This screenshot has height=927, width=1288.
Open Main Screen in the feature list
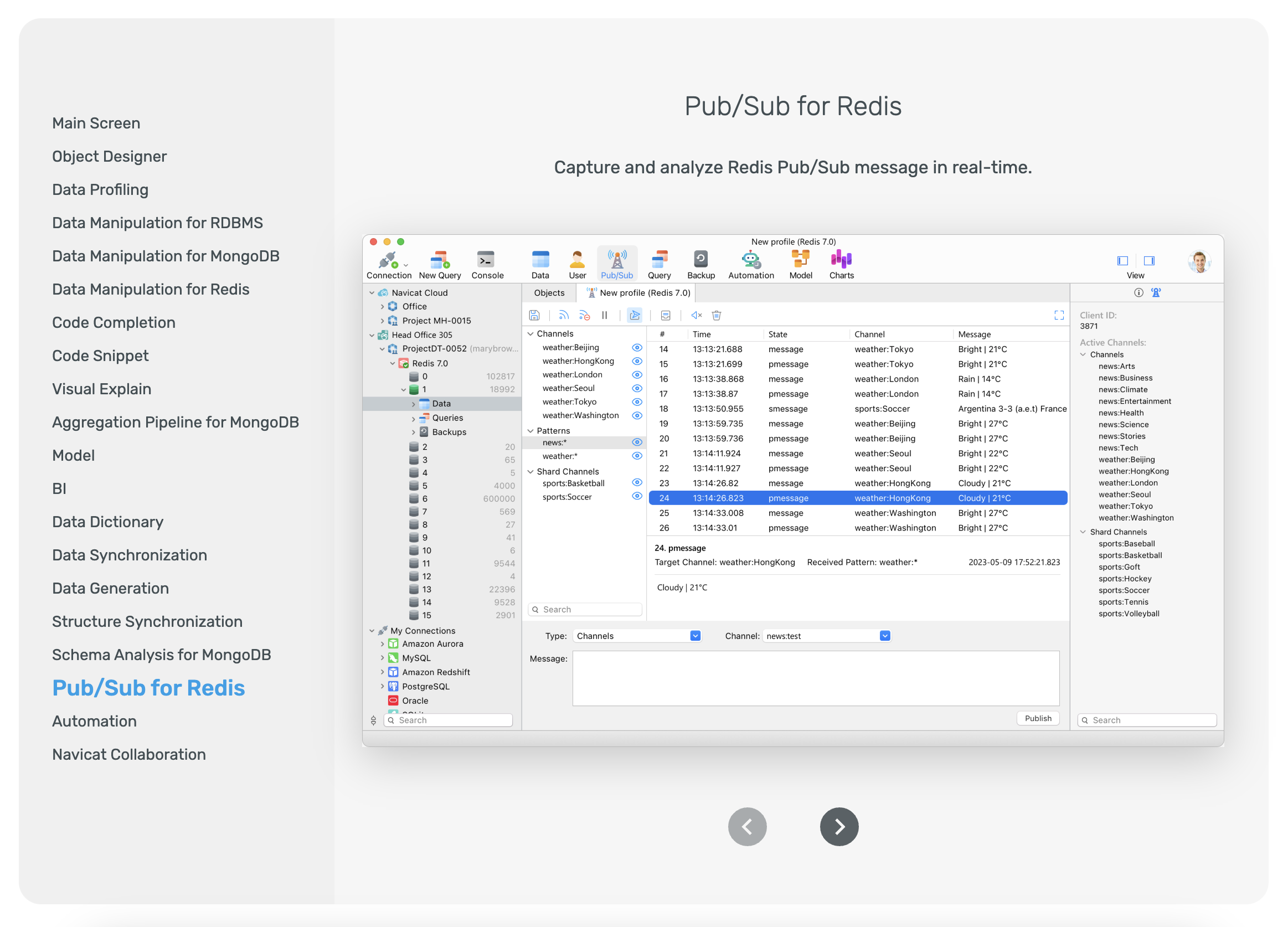[96, 123]
